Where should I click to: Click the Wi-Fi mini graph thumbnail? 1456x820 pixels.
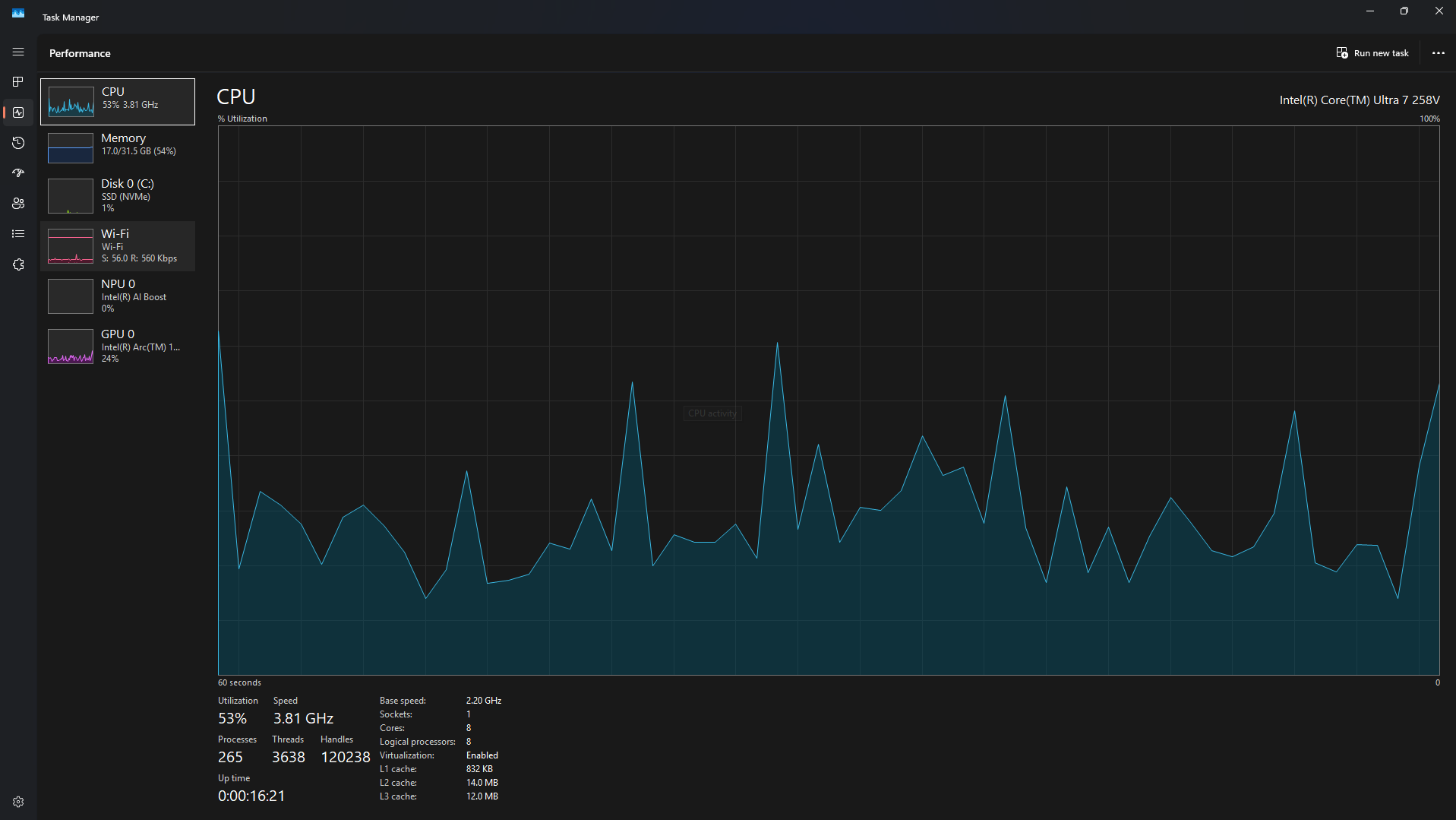pyautogui.click(x=71, y=246)
